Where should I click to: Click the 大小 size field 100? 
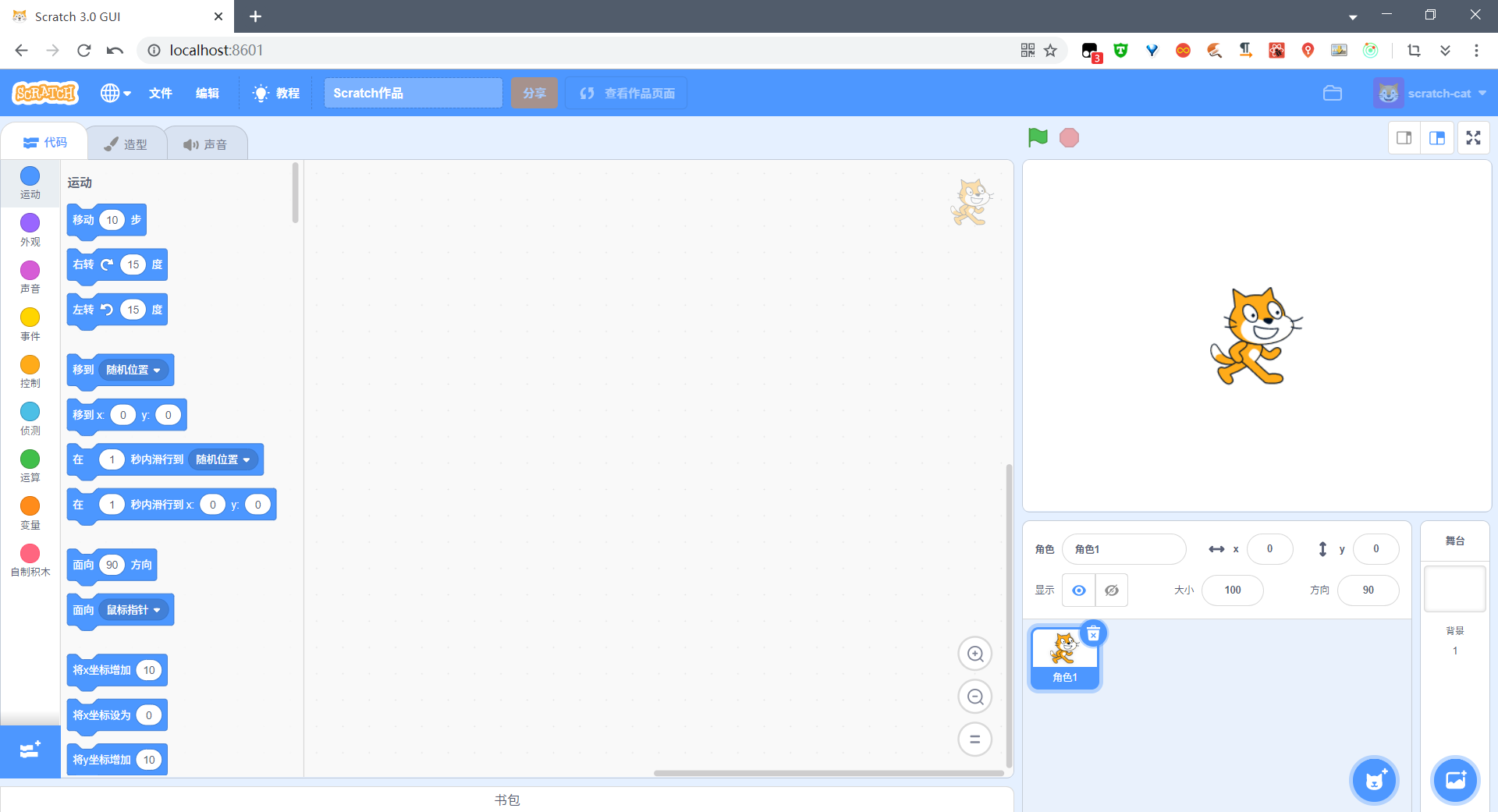coord(1233,590)
